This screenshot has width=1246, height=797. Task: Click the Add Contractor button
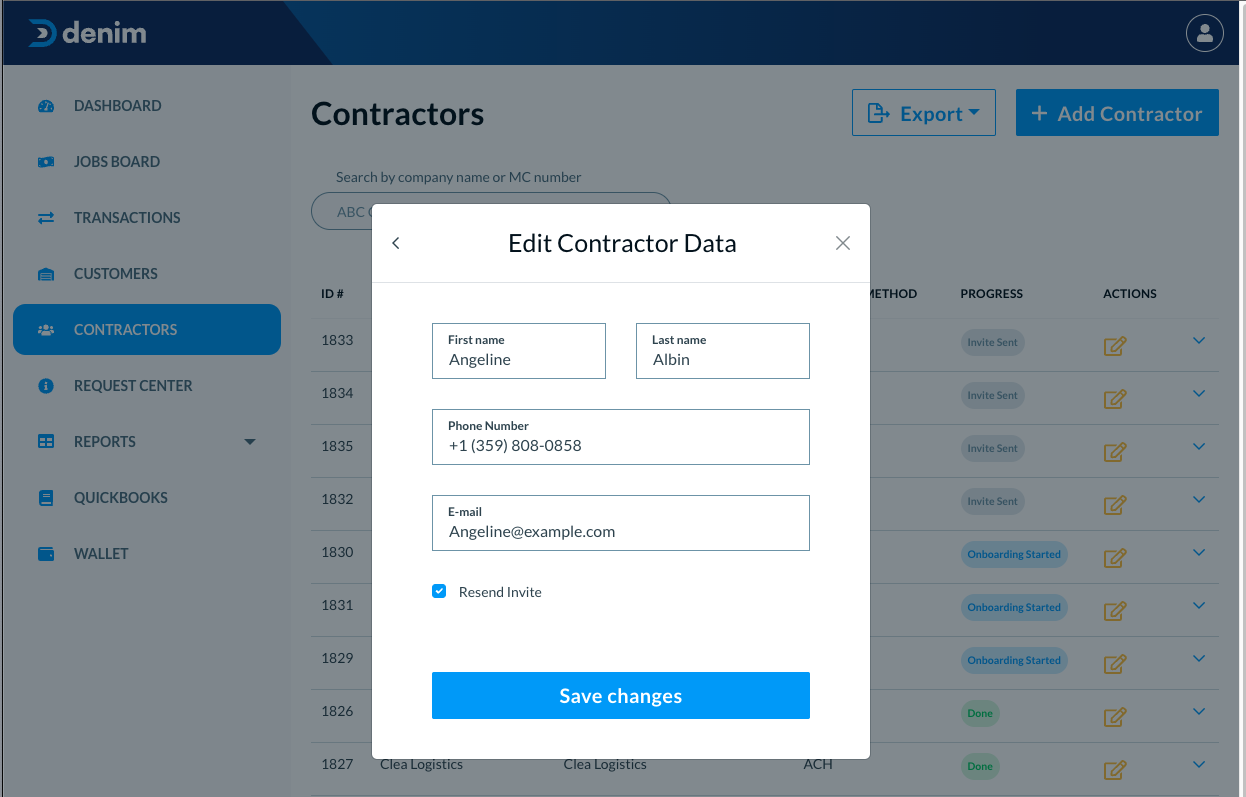1116,113
